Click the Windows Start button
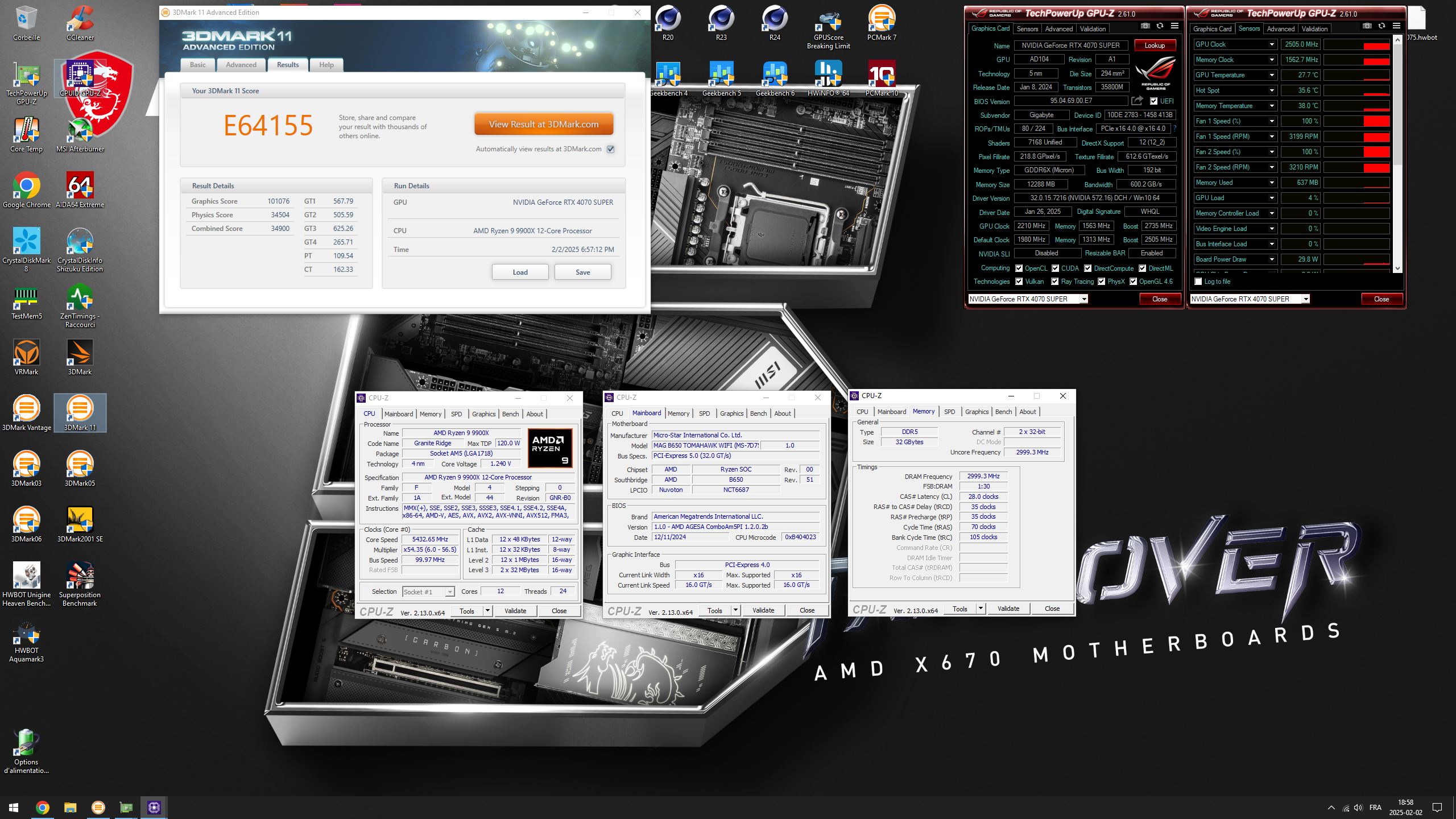Image resolution: width=1456 pixels, height=819 pixels. 14,807
